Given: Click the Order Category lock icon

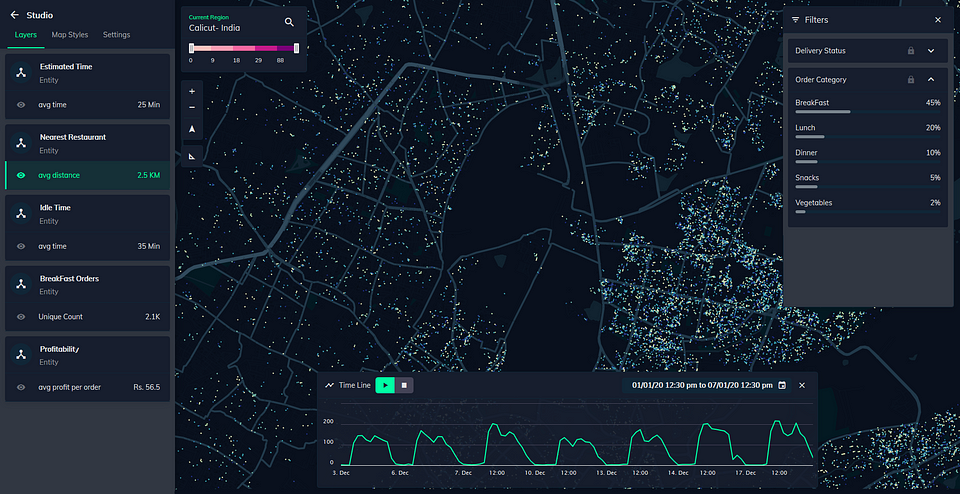Looking at the screenshot, I should click(x=911, y=80).
